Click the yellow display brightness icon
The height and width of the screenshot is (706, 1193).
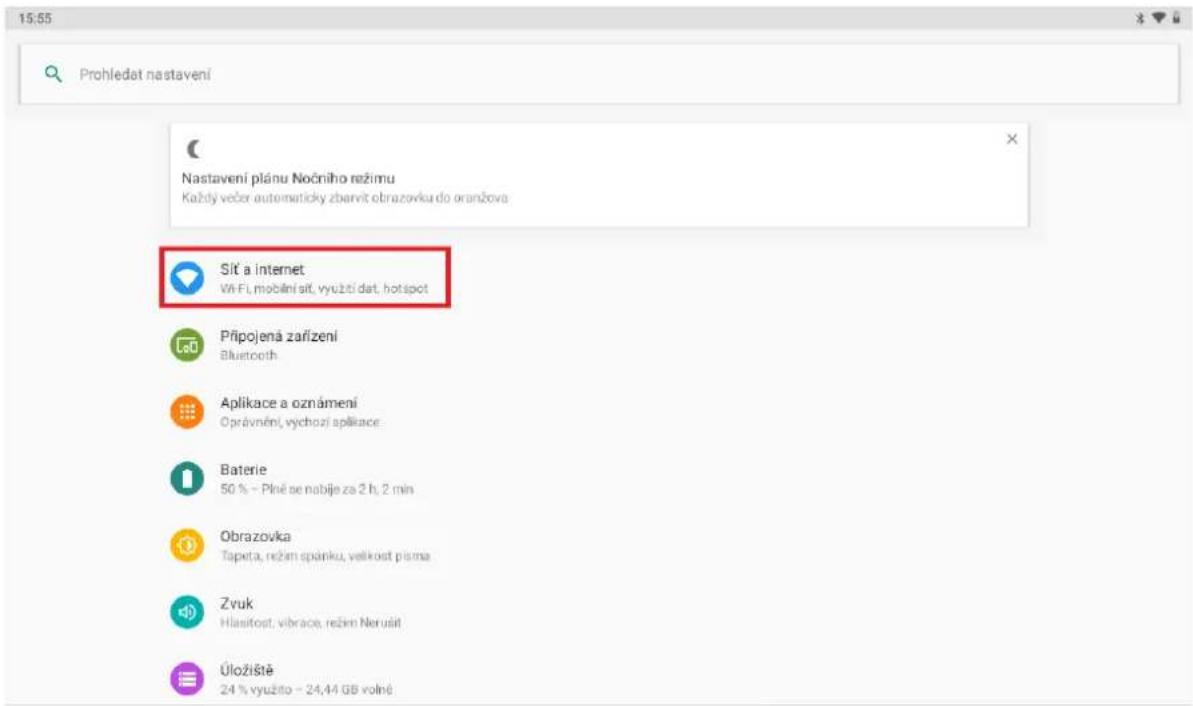186,545
